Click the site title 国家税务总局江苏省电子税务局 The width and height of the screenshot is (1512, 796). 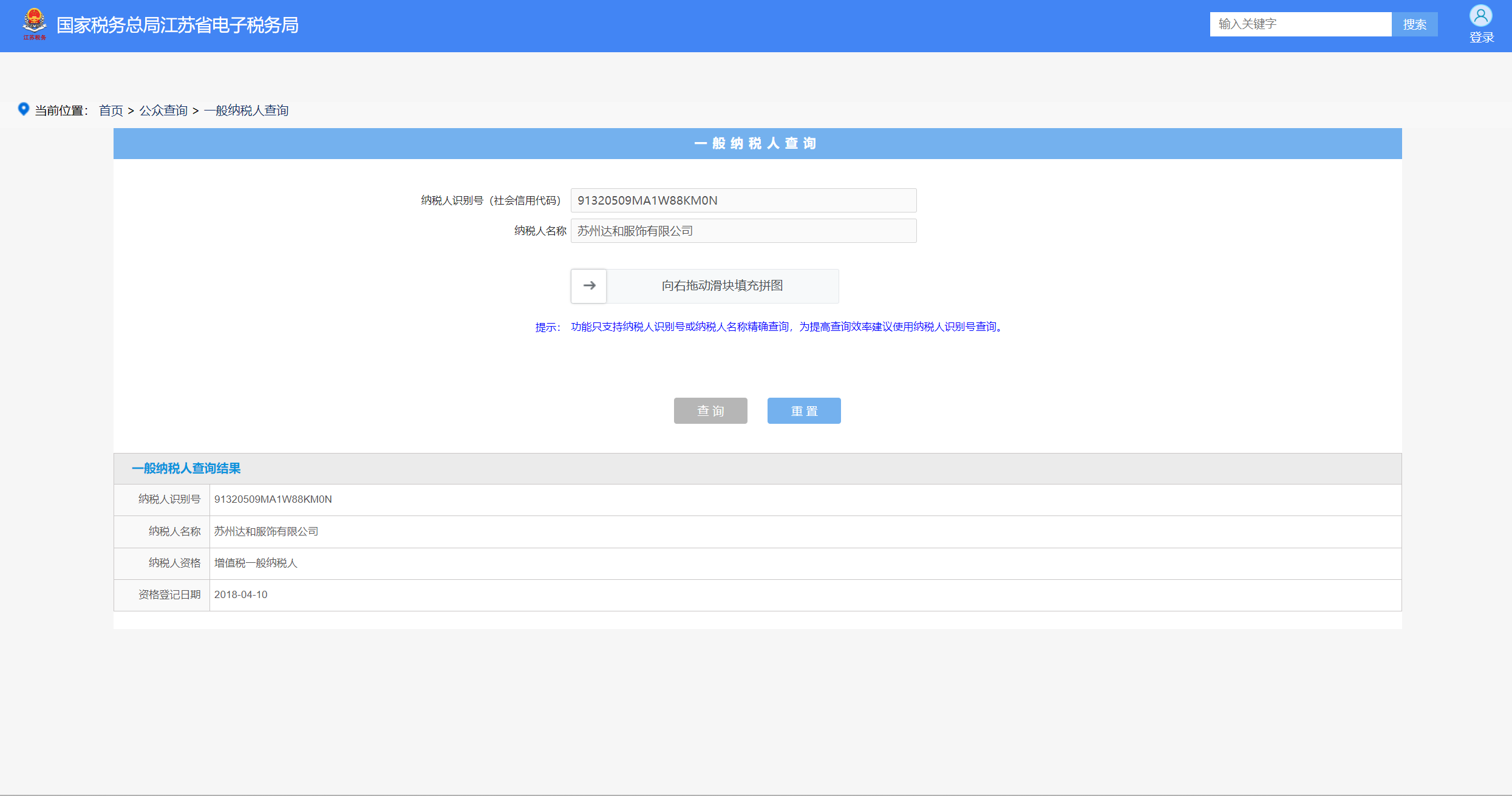click(177, 26)
